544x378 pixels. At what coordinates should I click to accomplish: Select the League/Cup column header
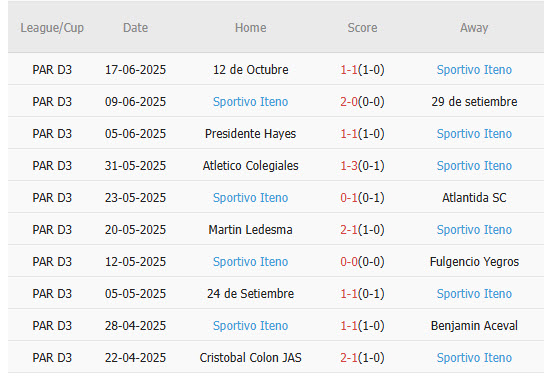(x=52, y=28)
